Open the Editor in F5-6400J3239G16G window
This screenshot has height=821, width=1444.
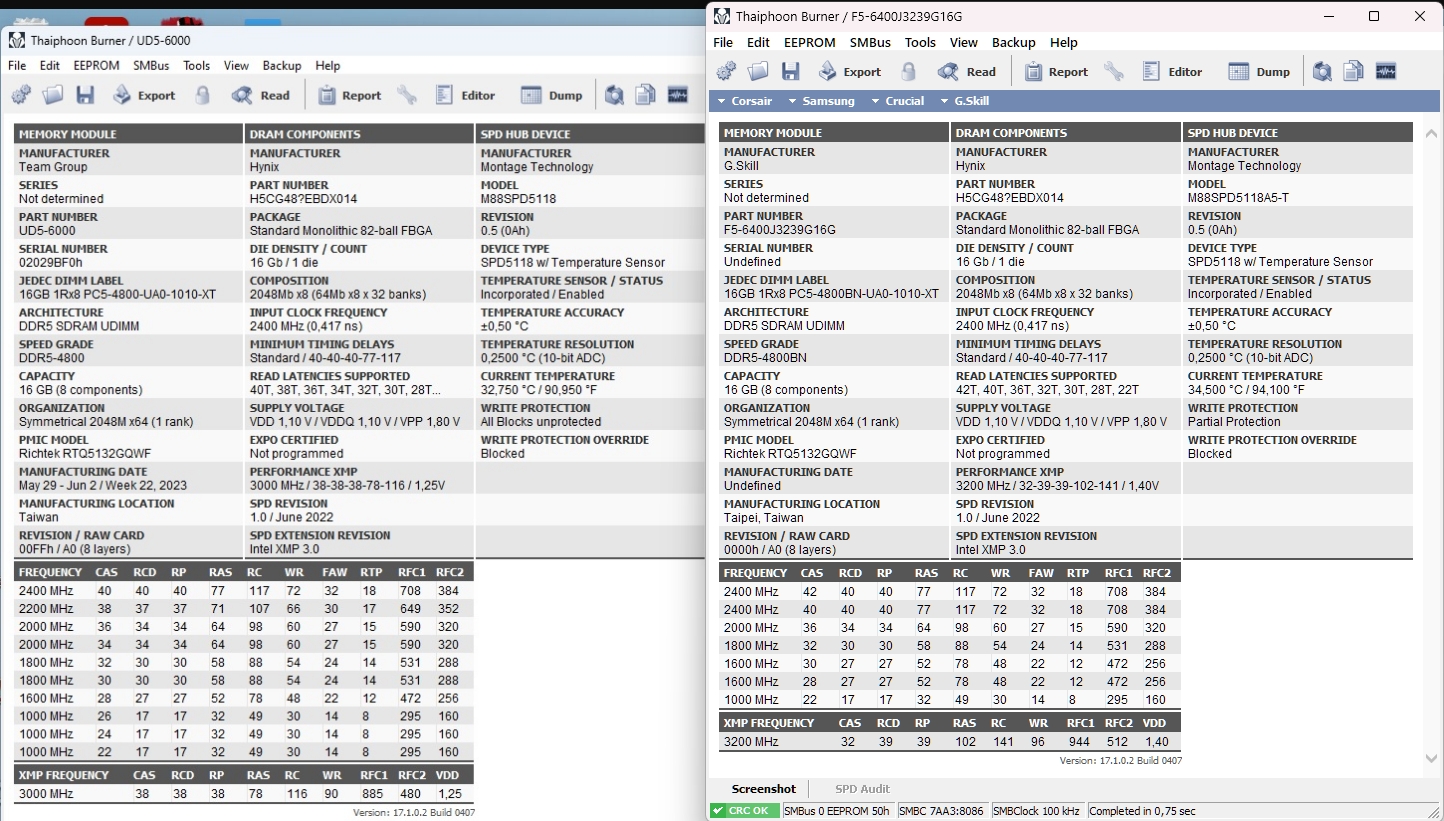coord(1172,71)
